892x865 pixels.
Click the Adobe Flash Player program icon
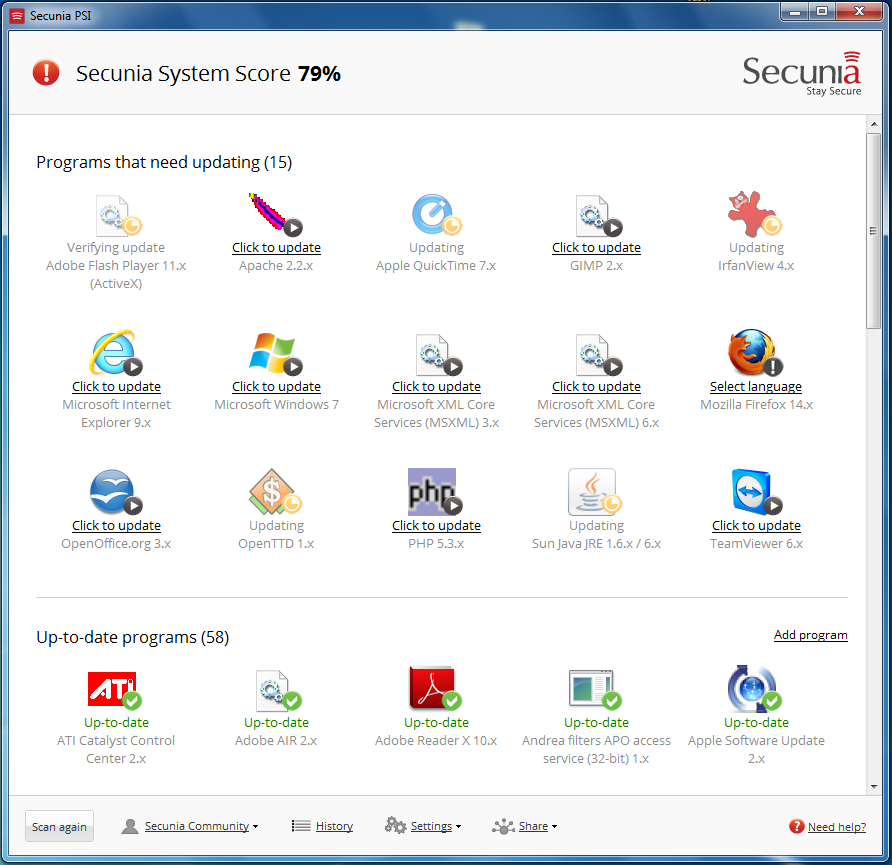coord(118,216)
